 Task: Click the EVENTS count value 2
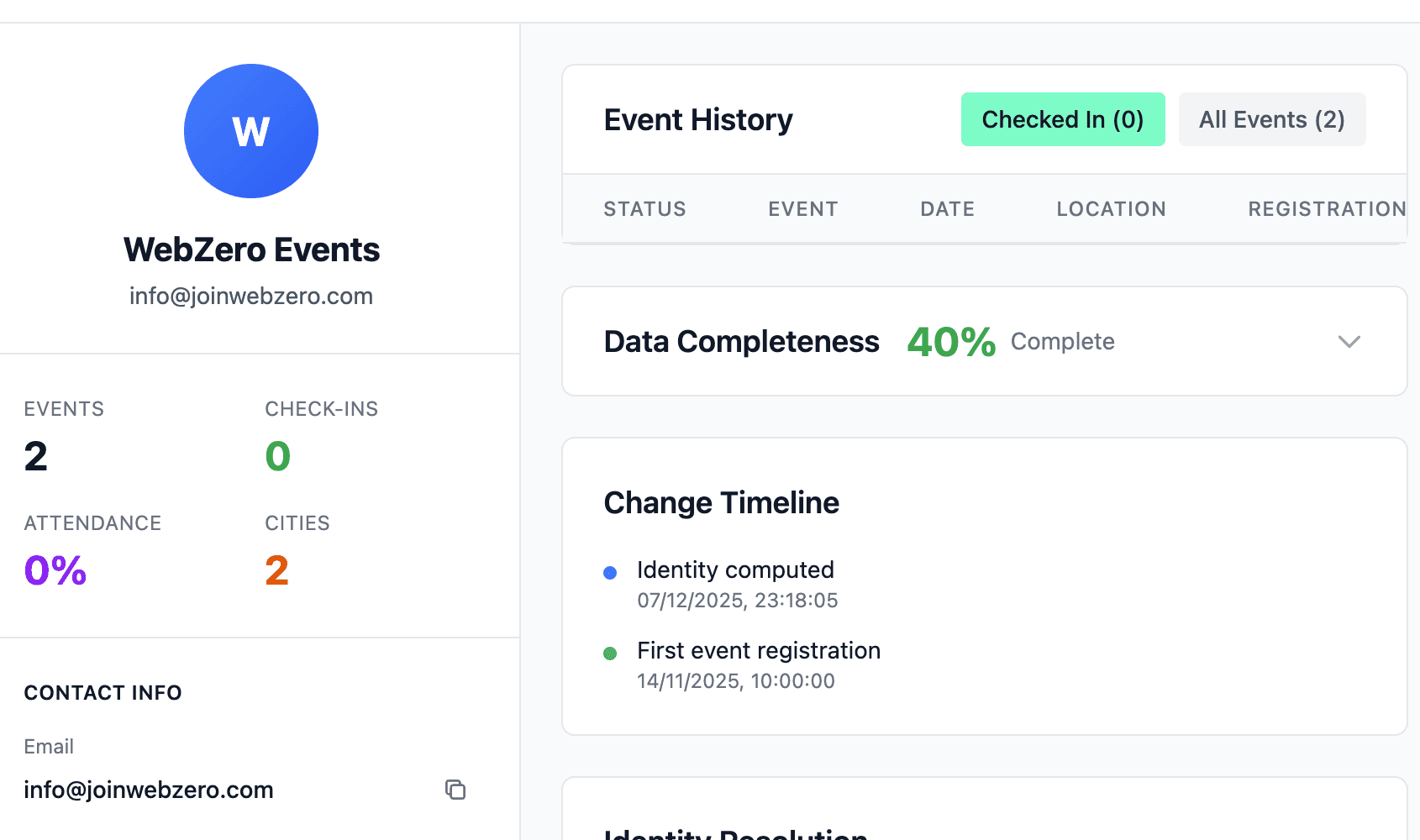pyautogui.click(x=36, y=456)
